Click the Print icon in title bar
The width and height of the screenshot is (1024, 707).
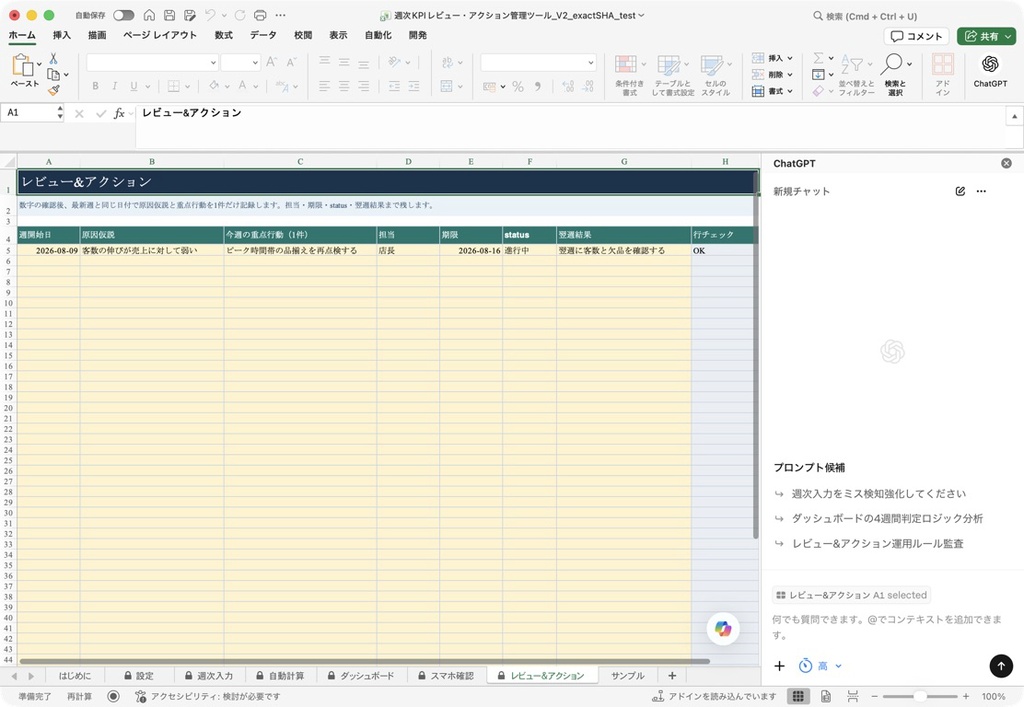(260, 15)
